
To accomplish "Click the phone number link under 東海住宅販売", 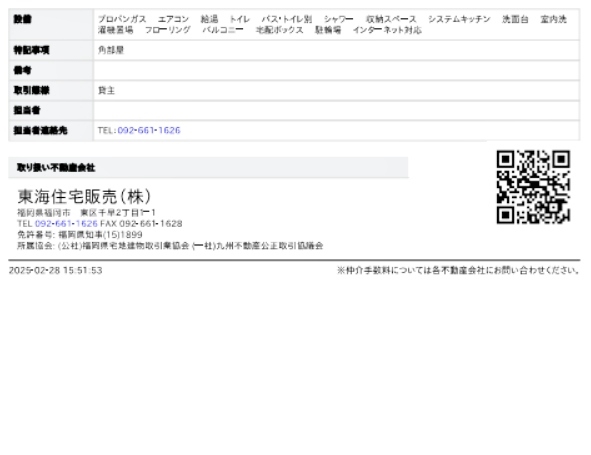I will tap(66, 224).
